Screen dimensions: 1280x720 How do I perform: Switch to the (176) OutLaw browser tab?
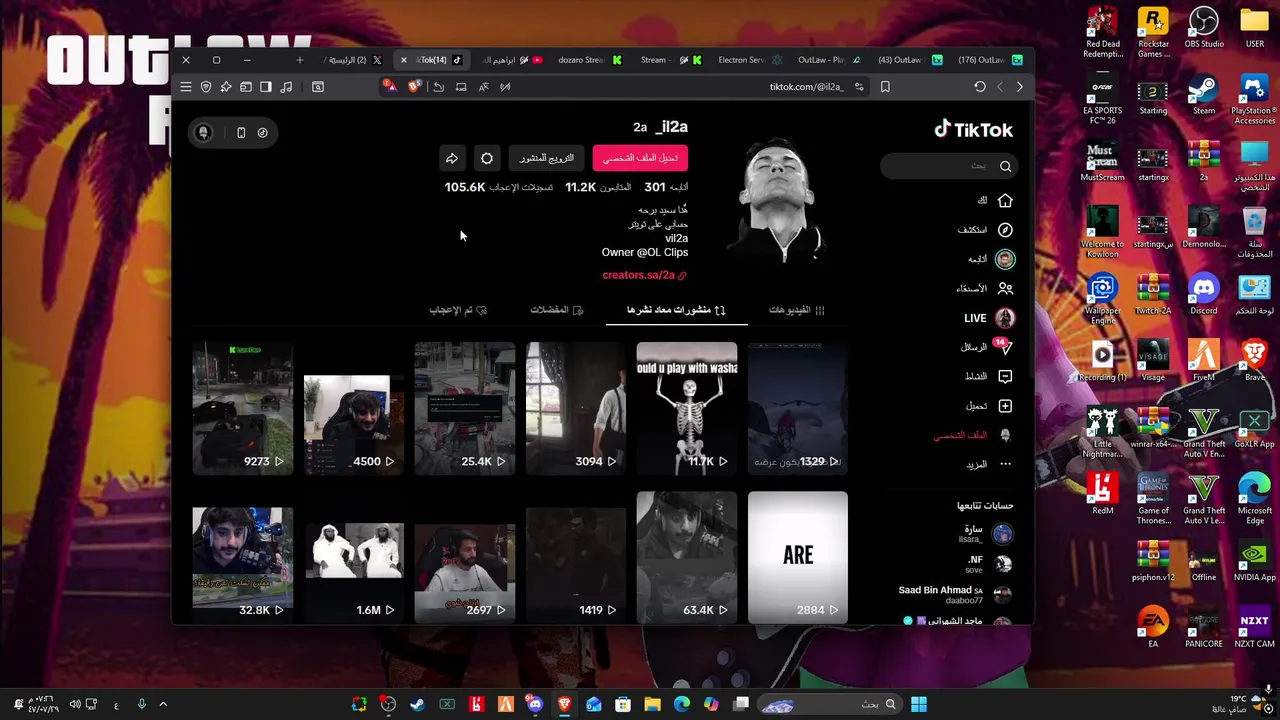point(990,60)
